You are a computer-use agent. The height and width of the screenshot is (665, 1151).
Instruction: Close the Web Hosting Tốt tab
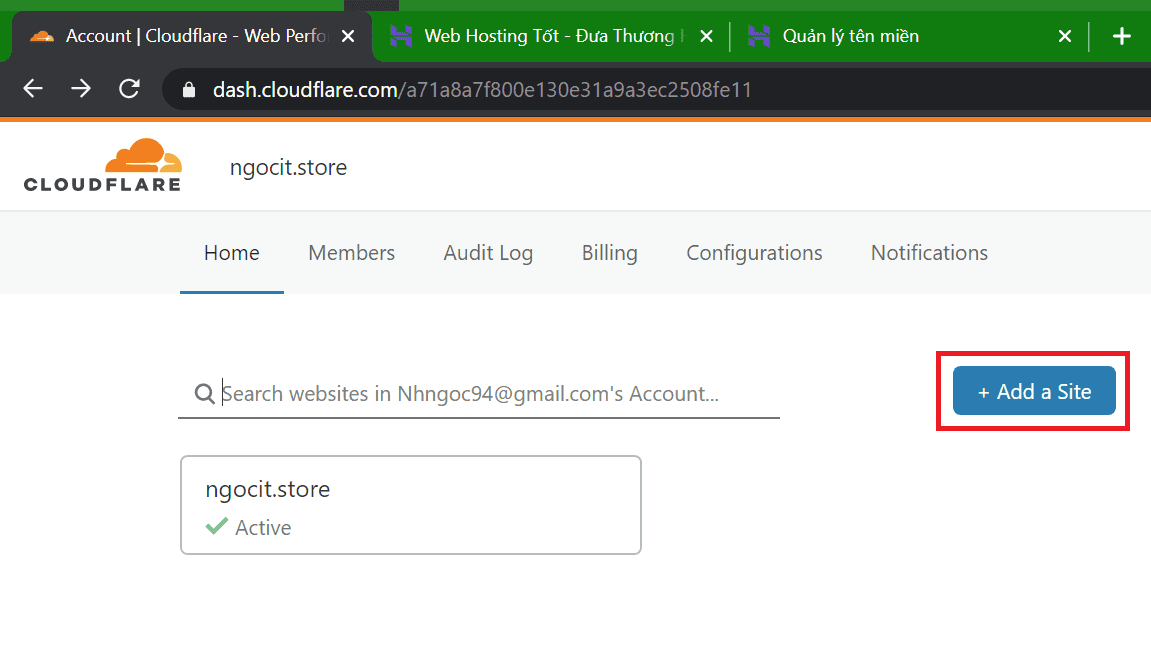tap(706, 36)
